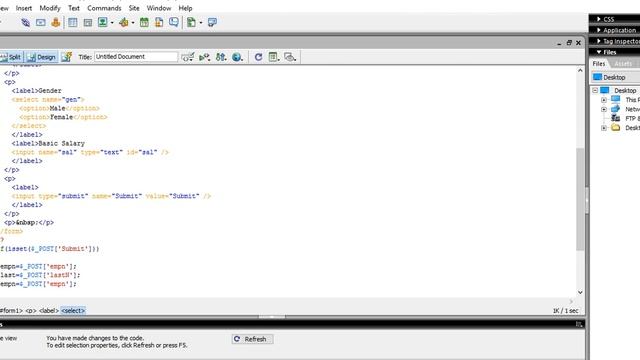Viewport: 640px width, 360px height.
Task: Click the Images insert icon
Action: coord(102,22)
